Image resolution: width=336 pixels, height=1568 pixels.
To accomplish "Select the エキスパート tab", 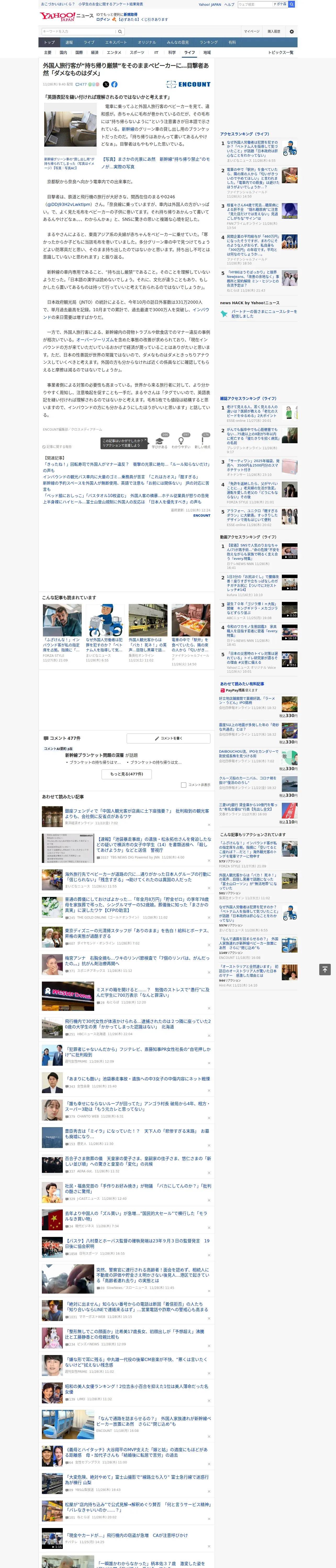I will pos(116,43).
